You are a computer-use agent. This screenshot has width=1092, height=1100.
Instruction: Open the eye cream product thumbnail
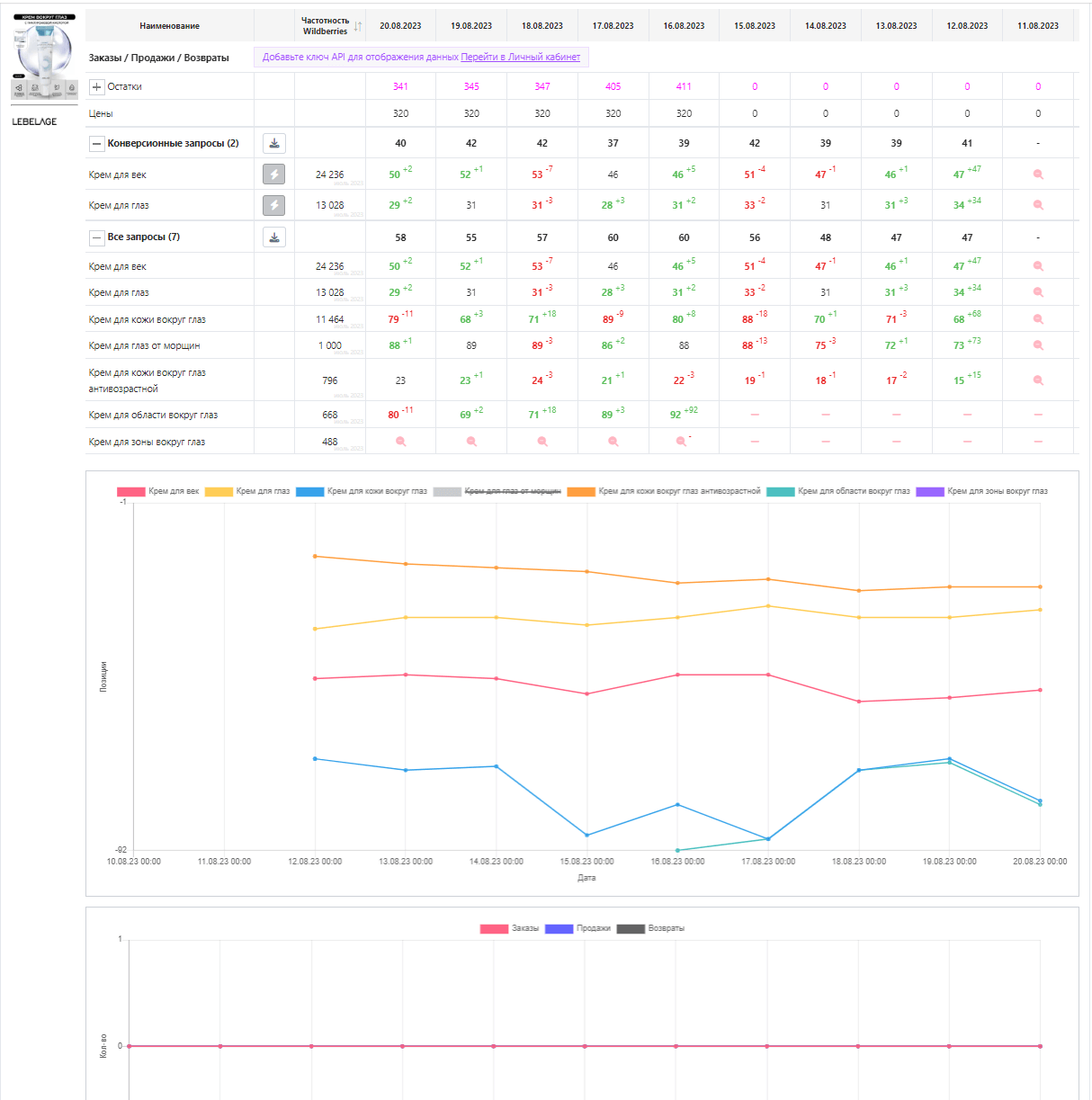[44, 56]
